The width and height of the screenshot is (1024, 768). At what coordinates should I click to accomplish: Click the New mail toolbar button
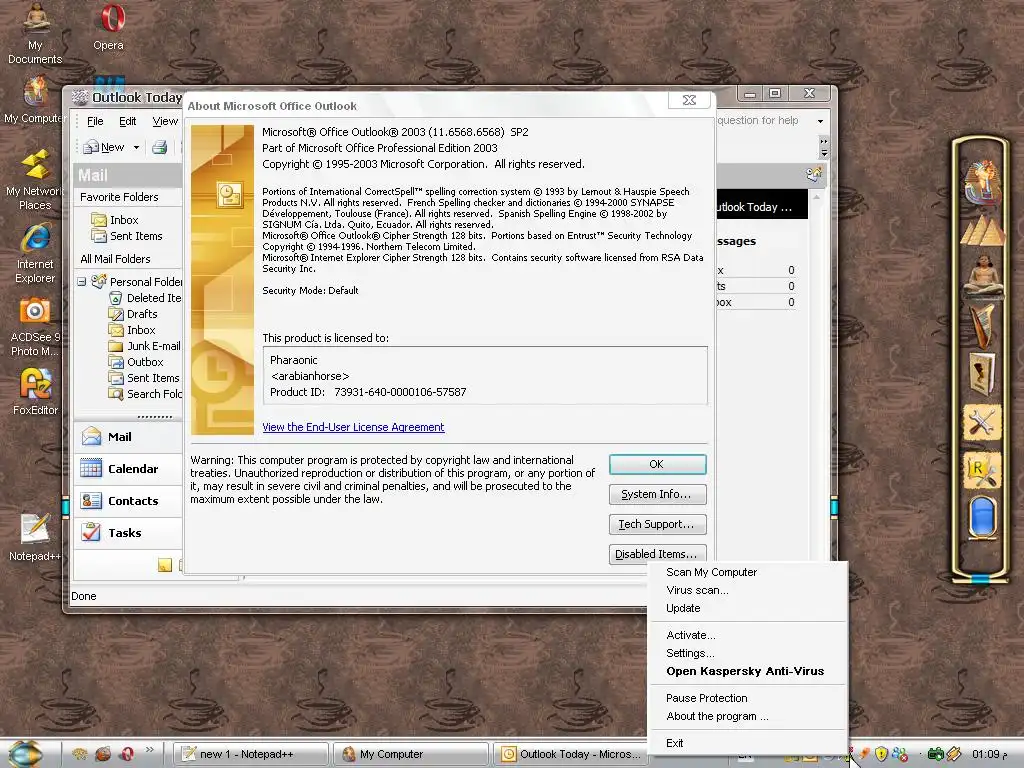click(x=104, y=148)
